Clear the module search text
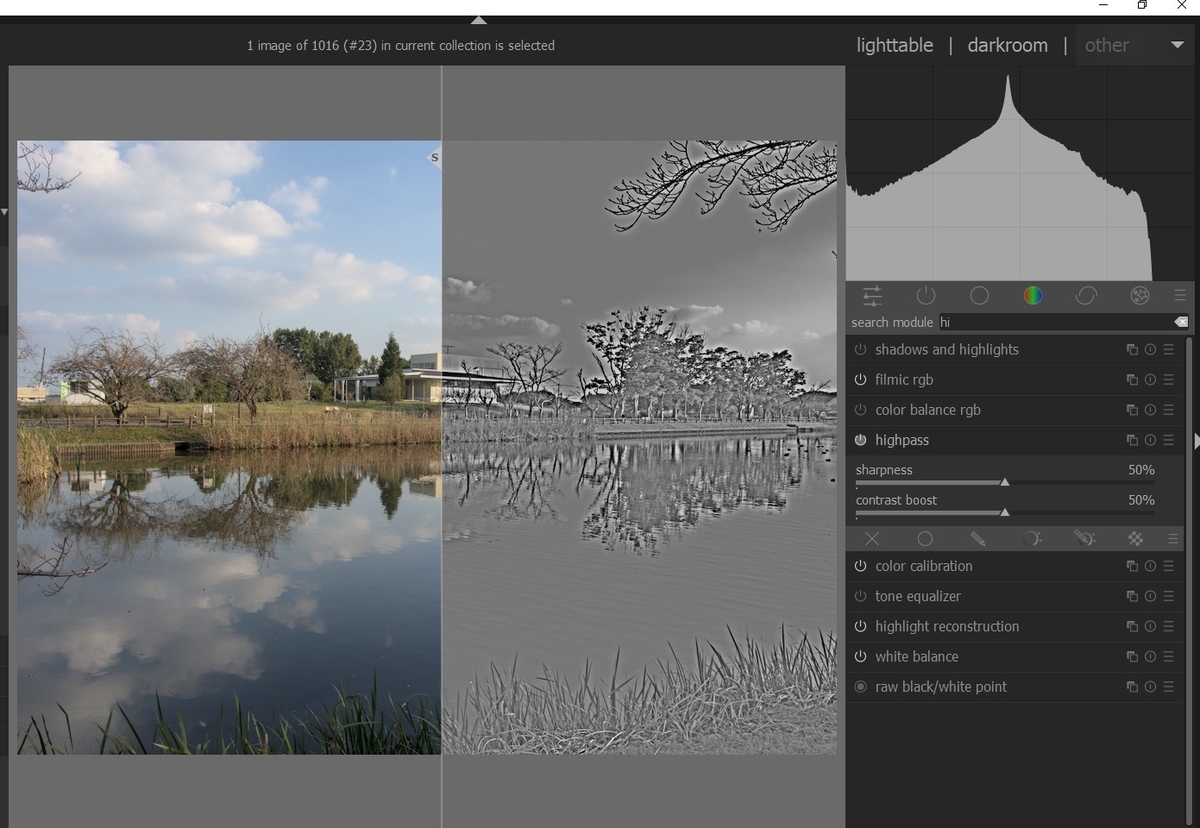Screen dimensions: 1200x828 click(1181, 322)
